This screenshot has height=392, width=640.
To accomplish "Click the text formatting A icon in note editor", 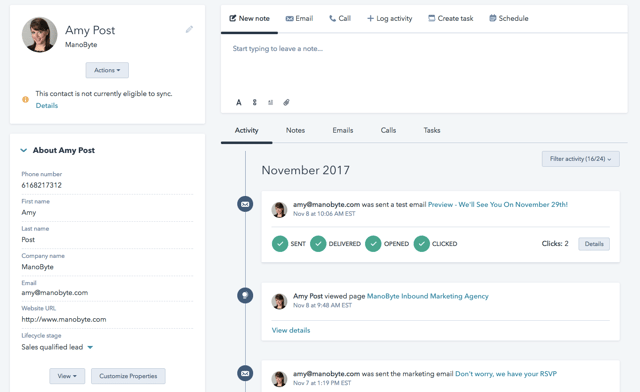I will pyautogui.click(x=239, y=102).
